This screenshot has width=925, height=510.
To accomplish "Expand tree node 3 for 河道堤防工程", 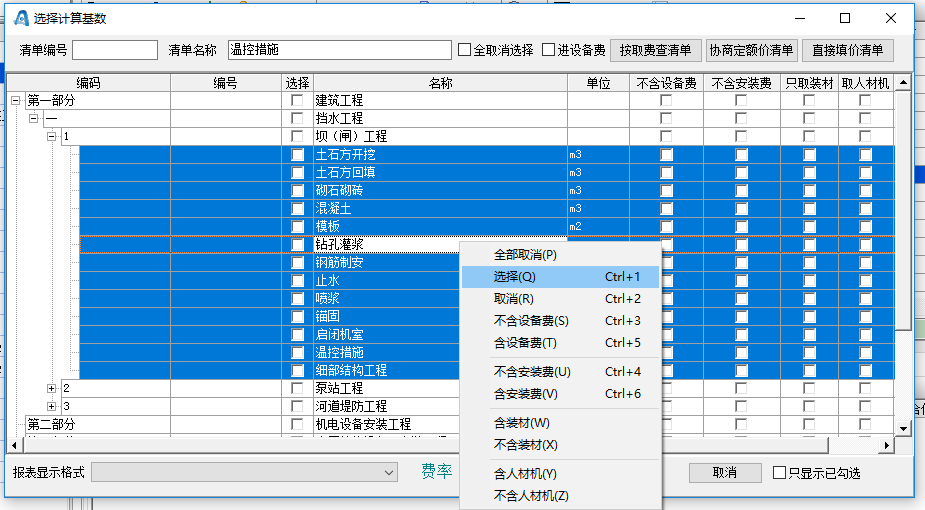I will (x=51, y=406).
